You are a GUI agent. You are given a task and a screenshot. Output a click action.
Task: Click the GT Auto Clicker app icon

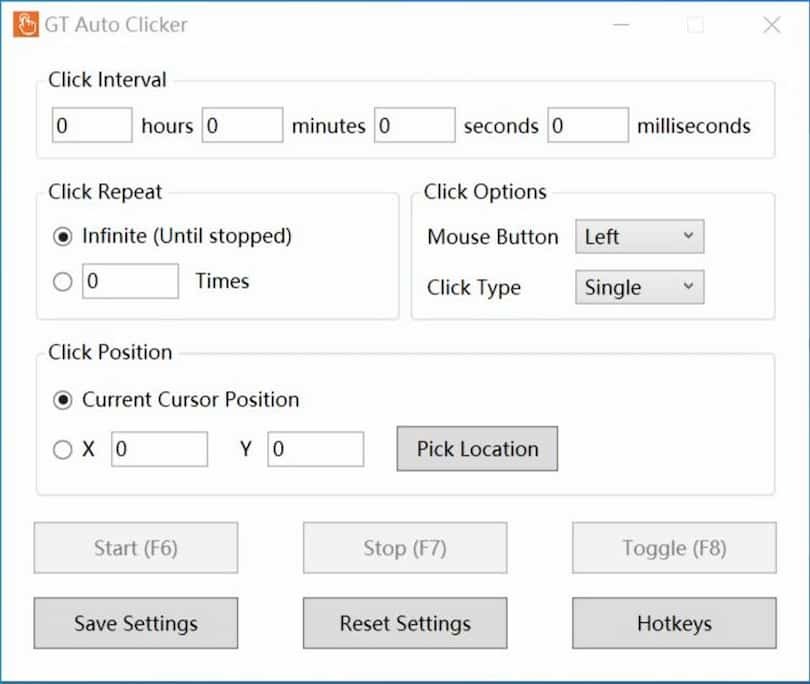coord(26,24)
